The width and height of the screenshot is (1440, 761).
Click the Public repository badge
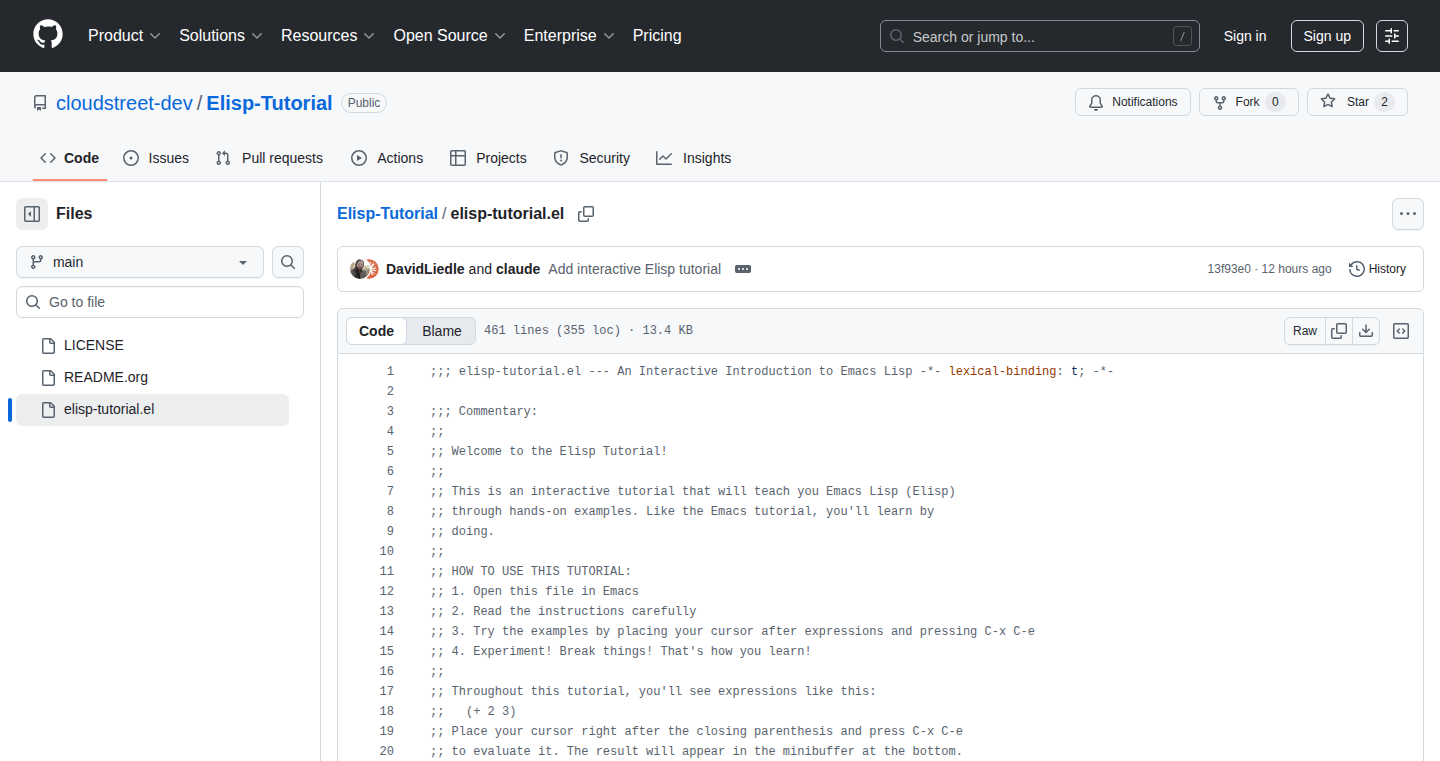pos(364,103)
